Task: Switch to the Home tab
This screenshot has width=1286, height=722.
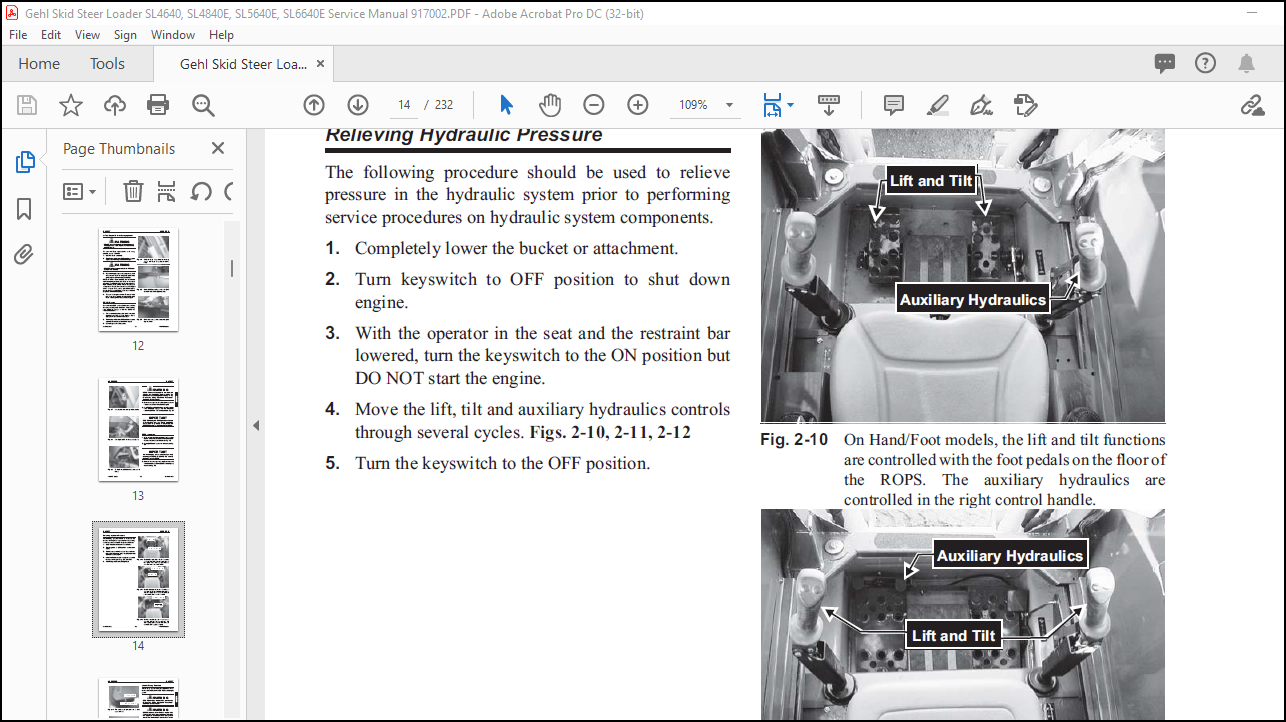Action: click(x=39, y=63)
